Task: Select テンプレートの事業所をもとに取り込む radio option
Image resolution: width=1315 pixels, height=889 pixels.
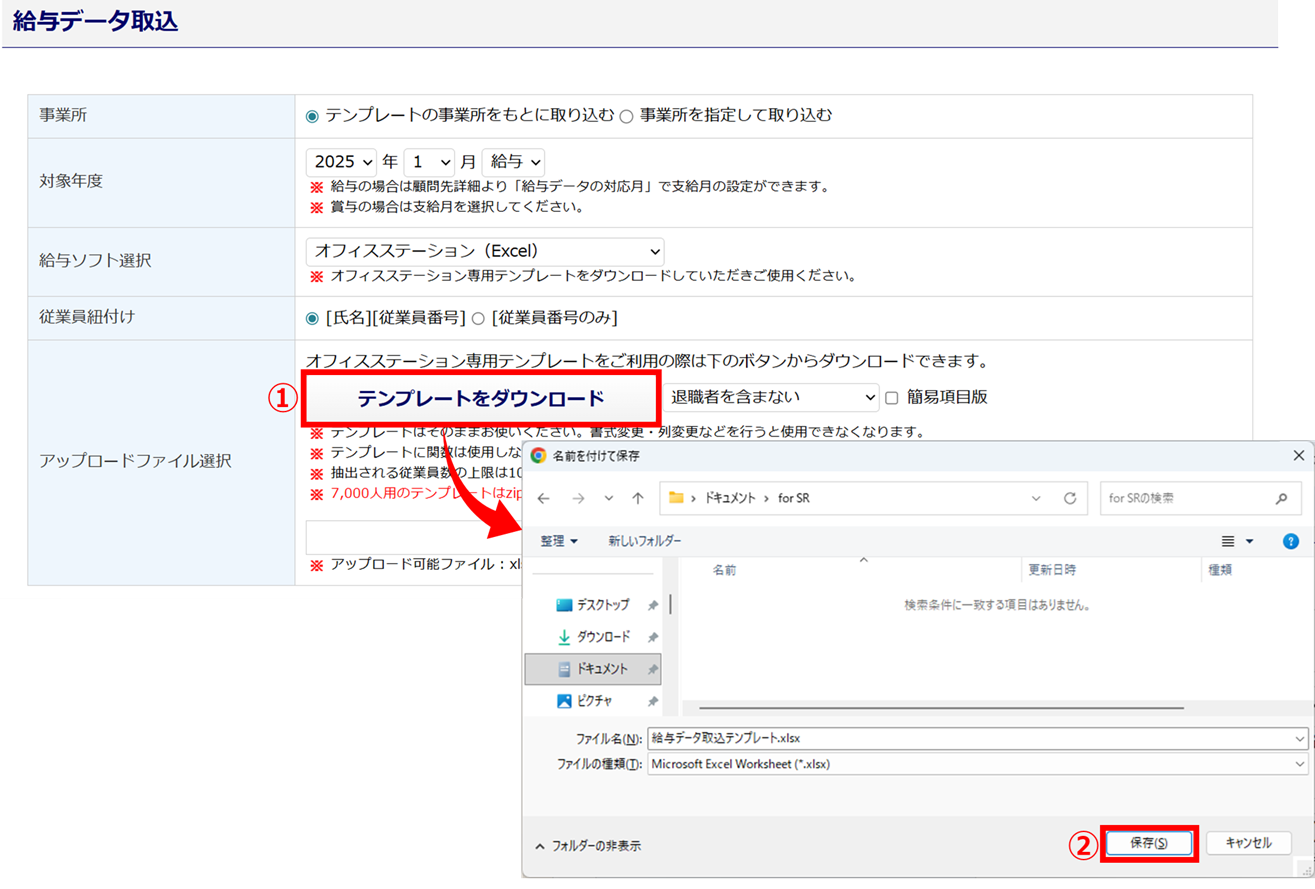Action: (x=312, y=116)
